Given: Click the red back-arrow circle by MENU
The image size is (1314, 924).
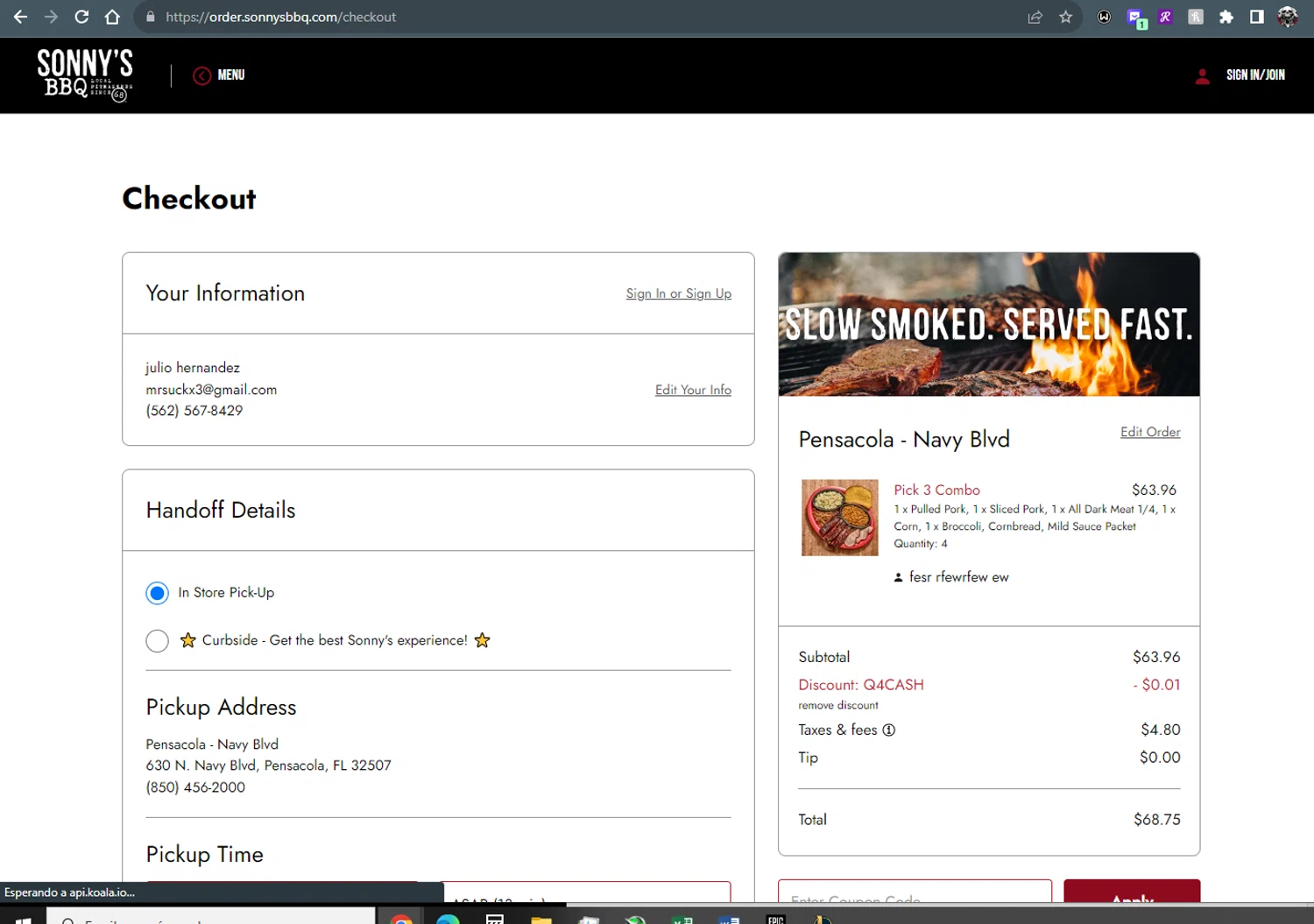Looking at the screenshot, I should 202,75.
